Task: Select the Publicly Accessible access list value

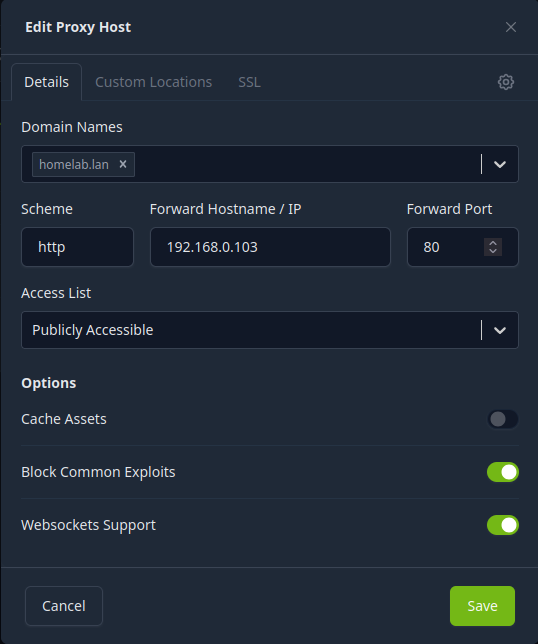Action: tap(93, 330)
